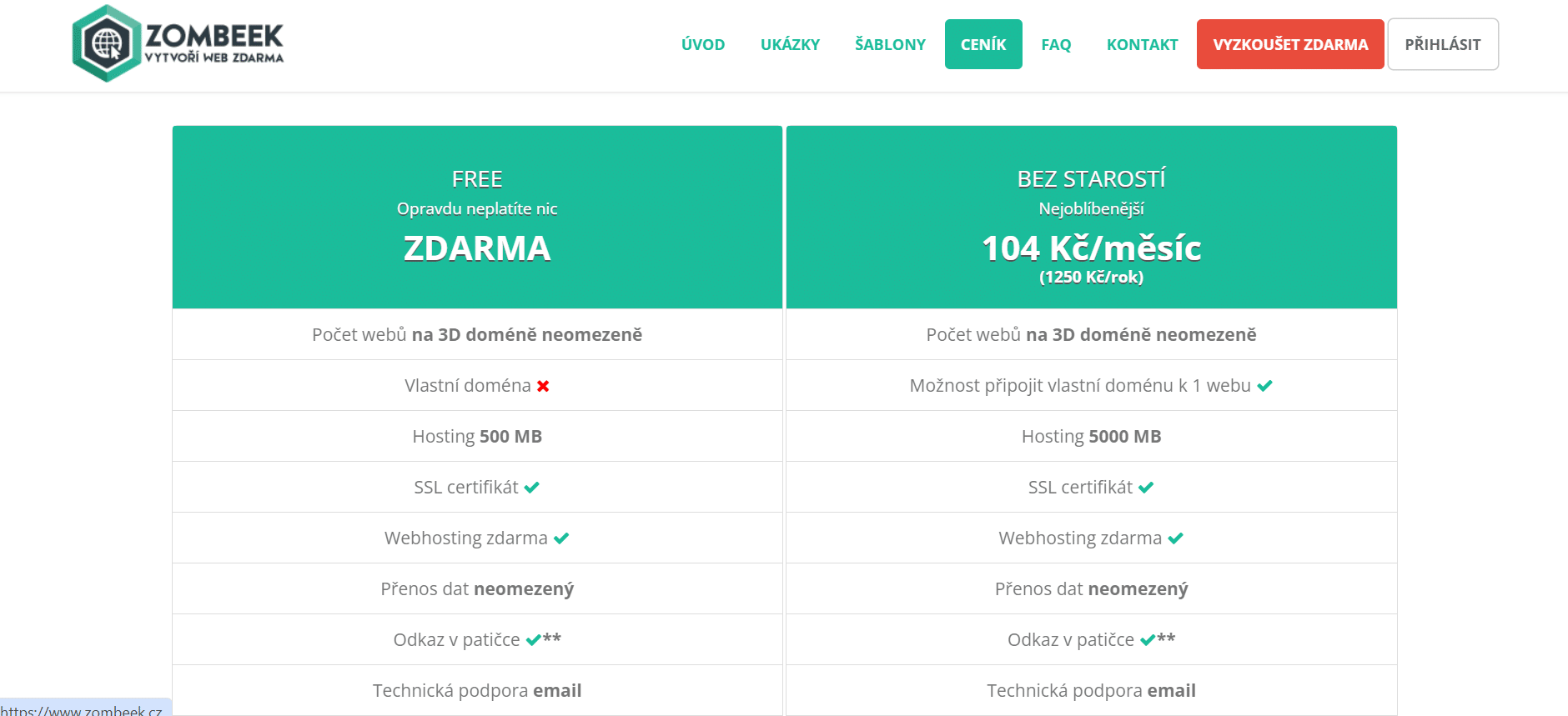Click Odkaz v patičce checkmark in FREE column
Screen dimensions: 1568x716
pos(534,640)
